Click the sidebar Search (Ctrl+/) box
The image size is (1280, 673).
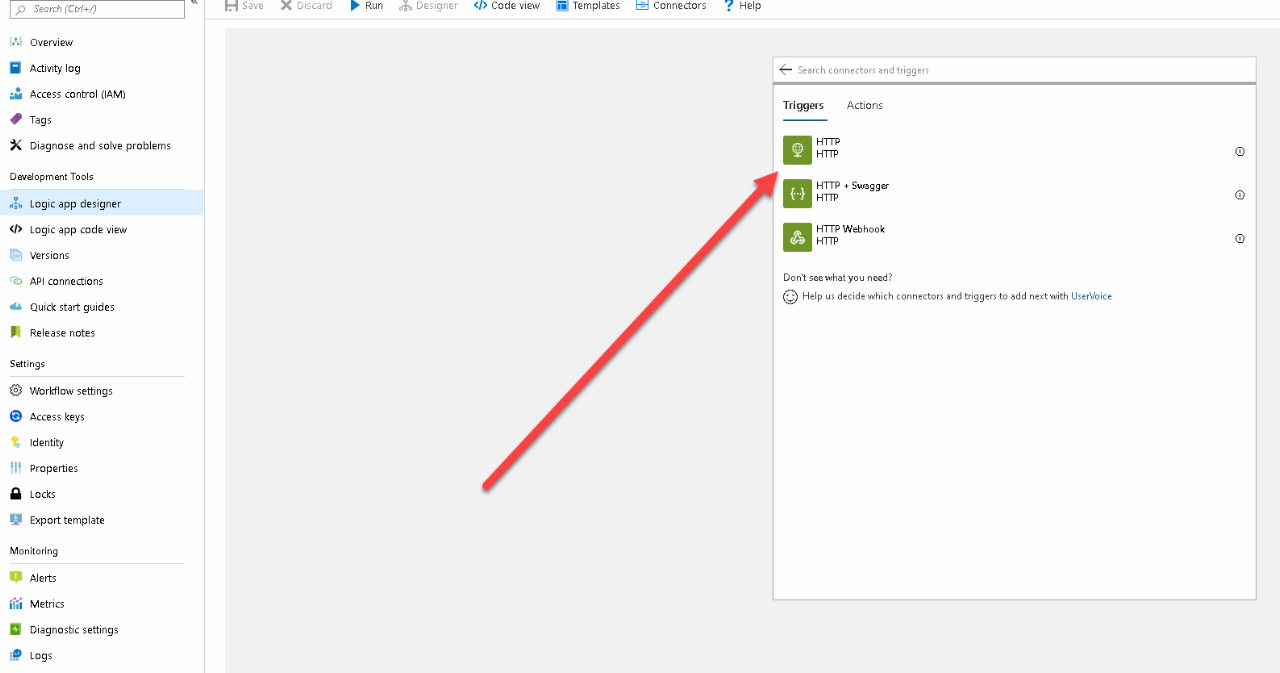pyautogui.click(x=98, y=9)
